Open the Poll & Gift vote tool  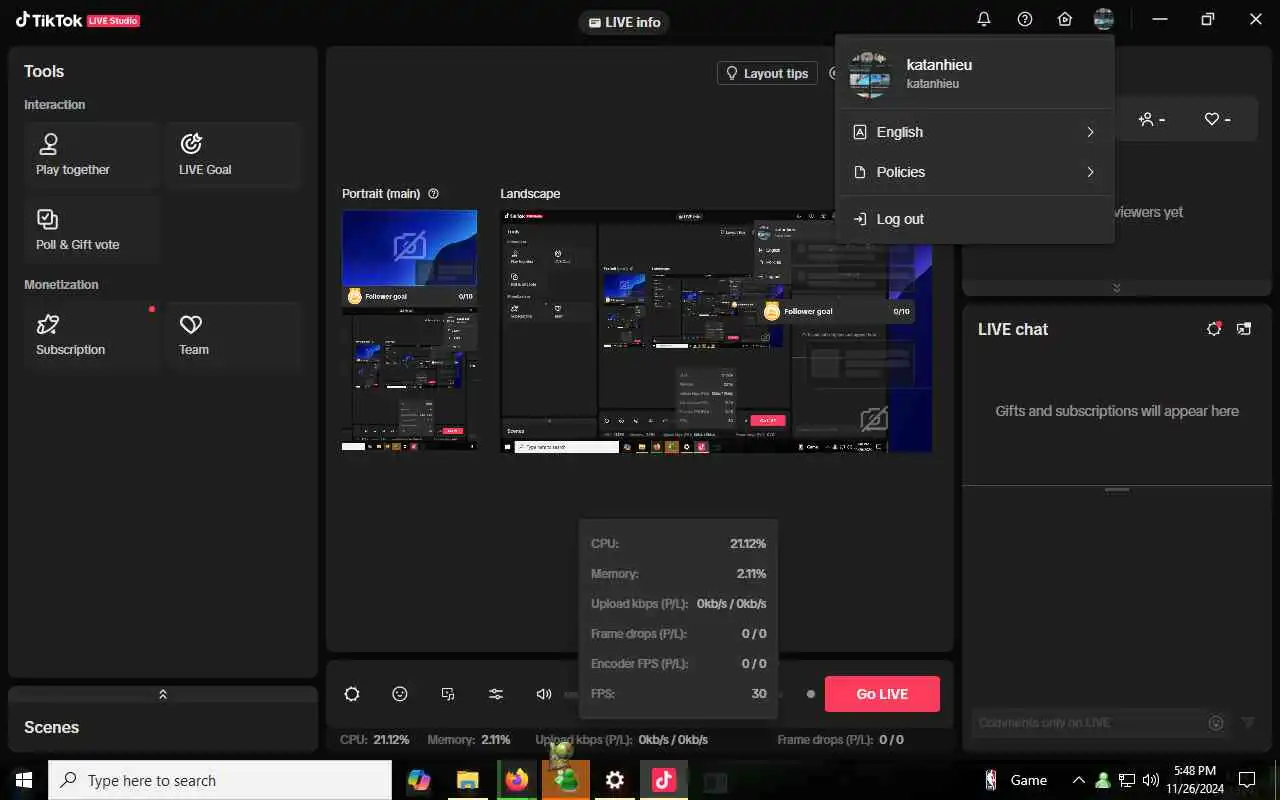click(92, 230)
